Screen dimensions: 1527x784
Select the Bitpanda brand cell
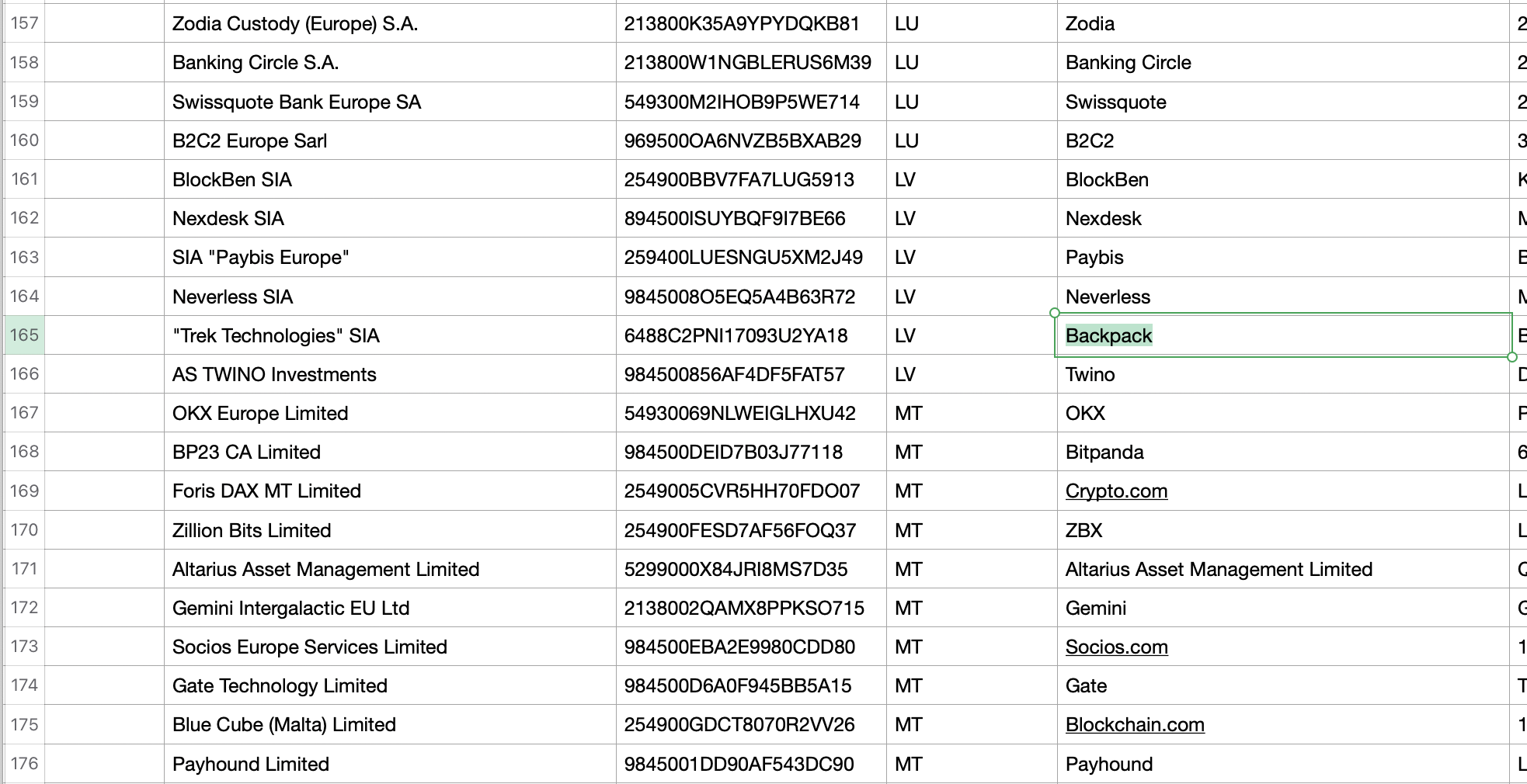tap(1283, 452)
